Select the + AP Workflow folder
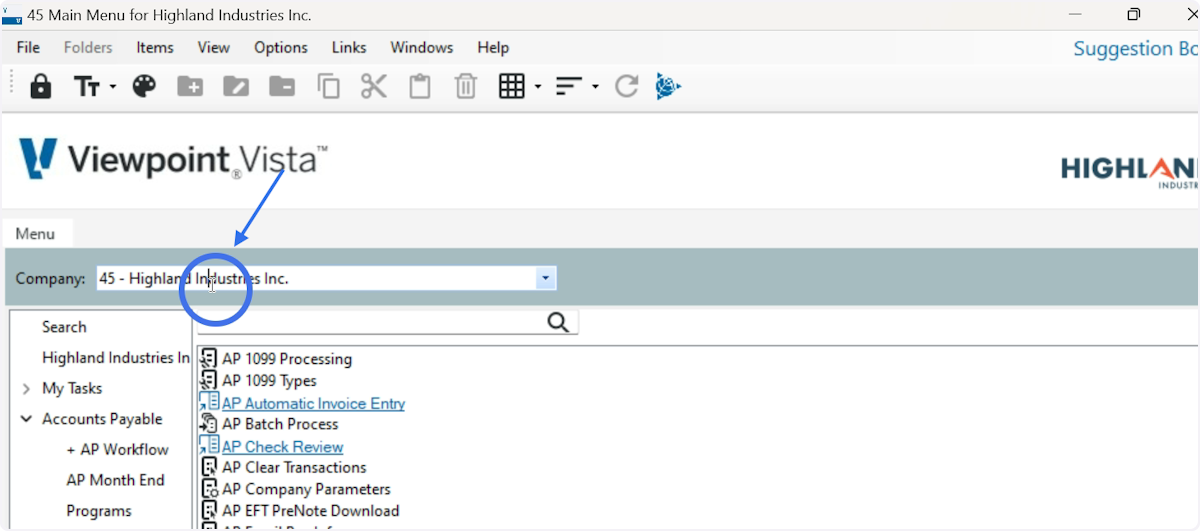Screen dimensions: 1200x531 117,450
